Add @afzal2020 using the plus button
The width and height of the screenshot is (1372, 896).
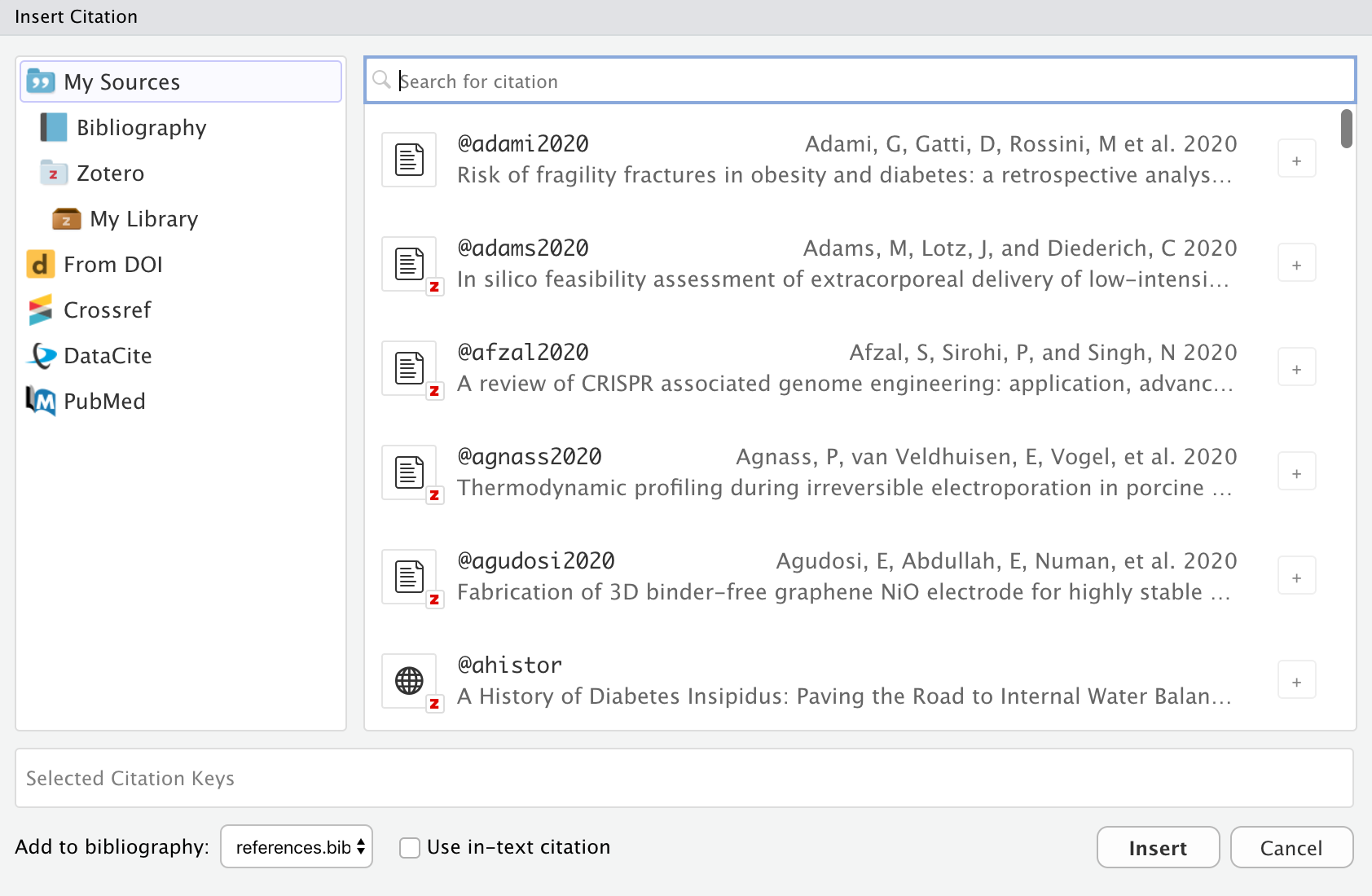click(1295, 367)
